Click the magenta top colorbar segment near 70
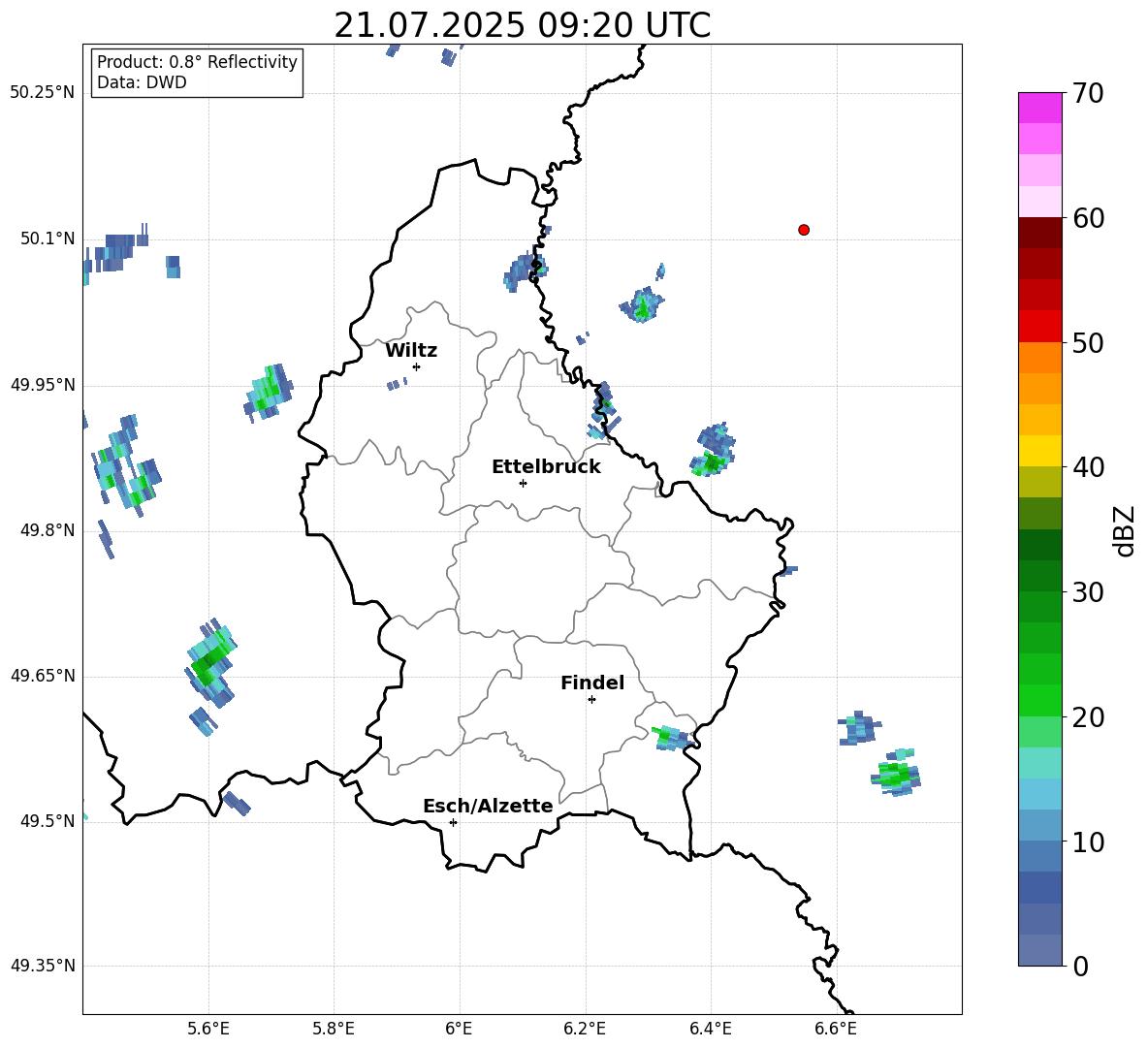1148x1048 pixels. coord(1039,108)
